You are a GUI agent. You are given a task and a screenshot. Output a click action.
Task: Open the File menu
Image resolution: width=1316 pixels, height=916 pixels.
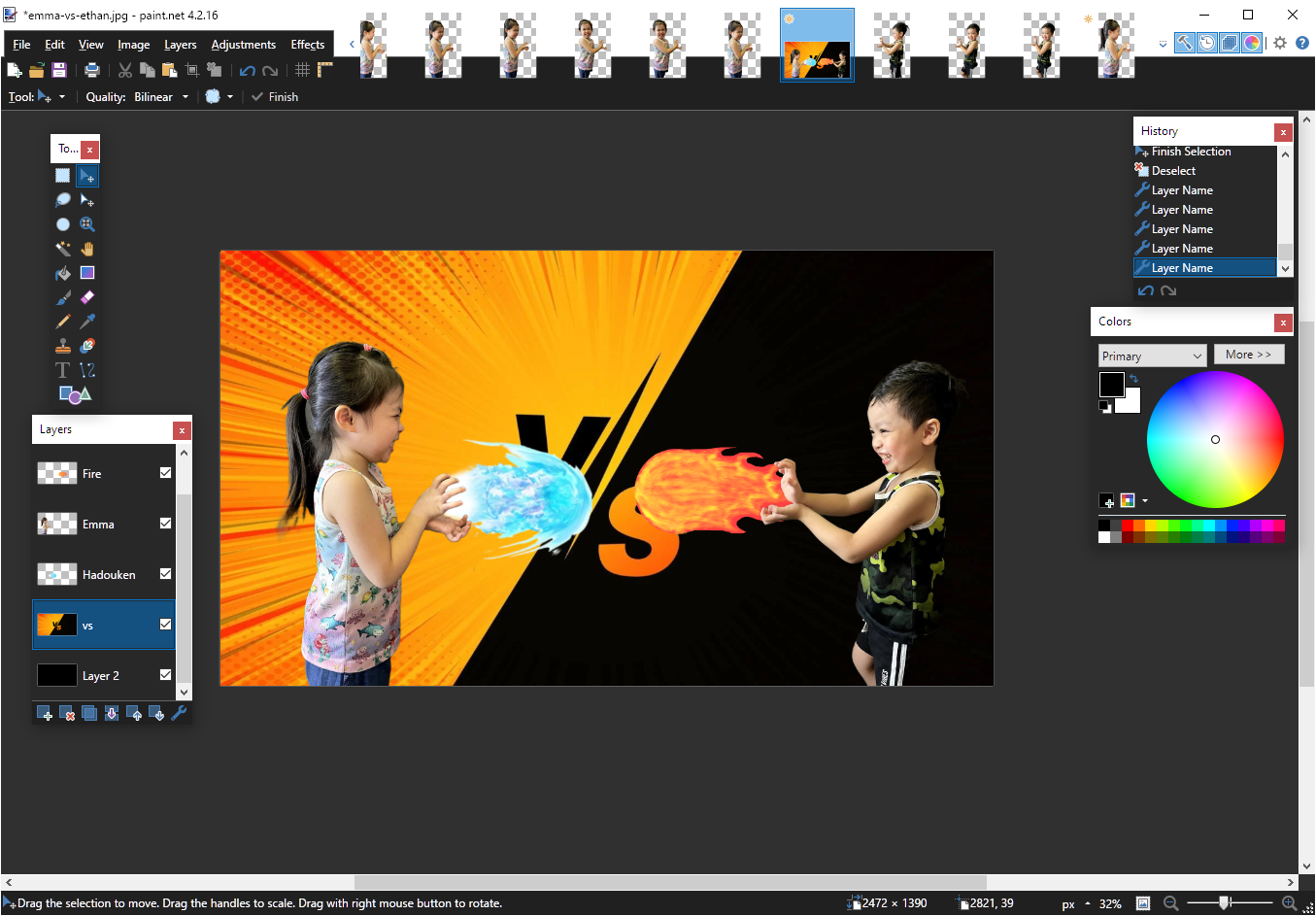coord(21,45)
